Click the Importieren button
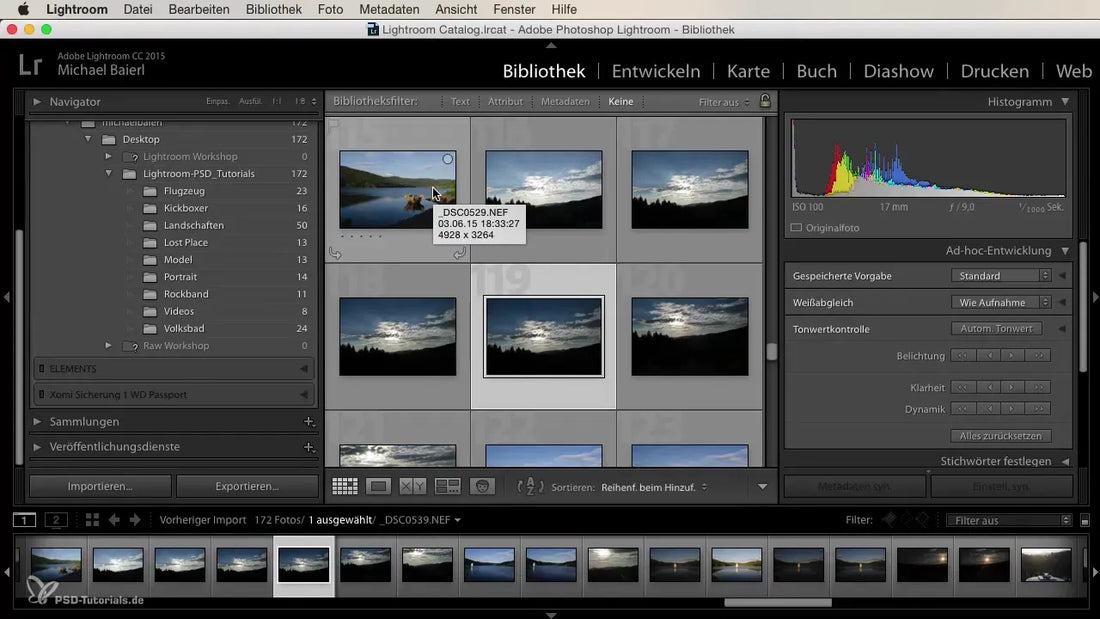Image resolution: width=1100 pixels, height=619 pixels. pos(99,486)
